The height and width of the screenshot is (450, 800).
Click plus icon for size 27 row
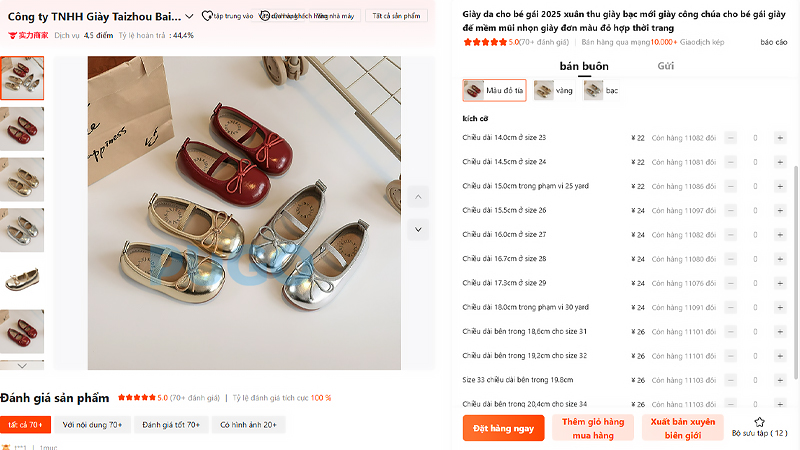click(x=779, y=234)
